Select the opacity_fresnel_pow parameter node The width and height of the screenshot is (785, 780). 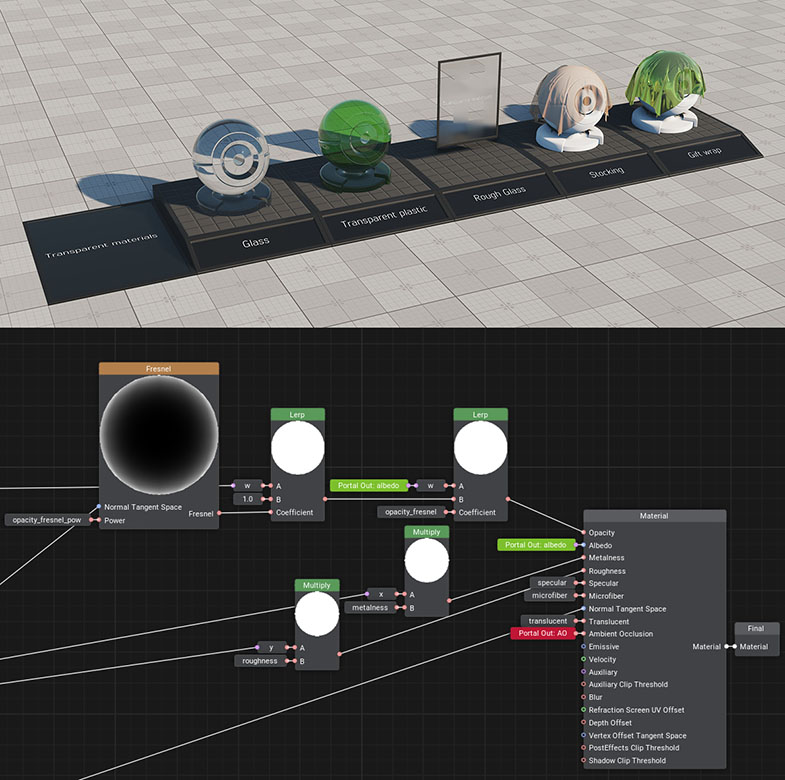point(47,520)
